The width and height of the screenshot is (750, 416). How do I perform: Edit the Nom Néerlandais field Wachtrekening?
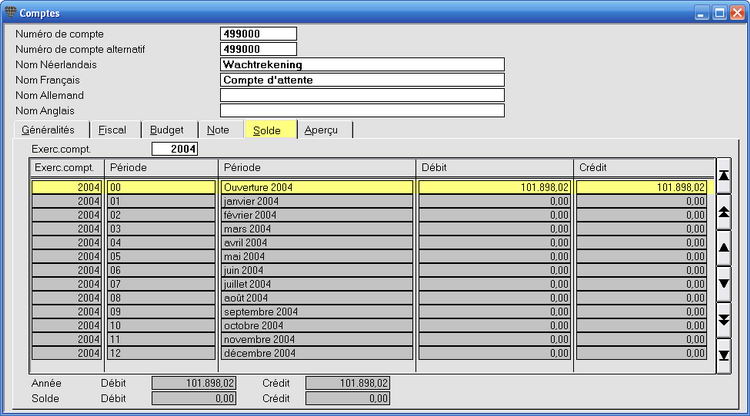(x=362, y=65)
